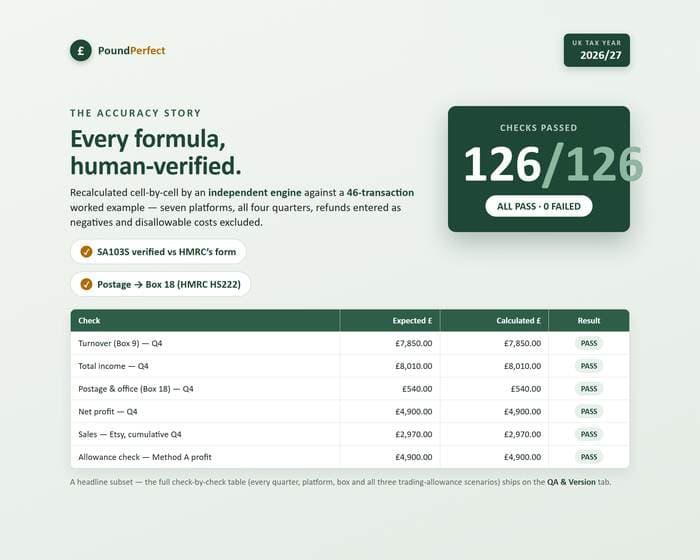Click the calculated £540.00 in the Postage row
Image resolution: width=700 pixels, height=560 pixels.
click(x=526, y=389)
